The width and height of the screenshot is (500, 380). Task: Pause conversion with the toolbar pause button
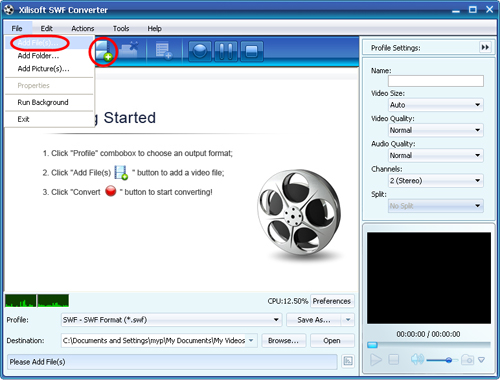click(226, 51)
